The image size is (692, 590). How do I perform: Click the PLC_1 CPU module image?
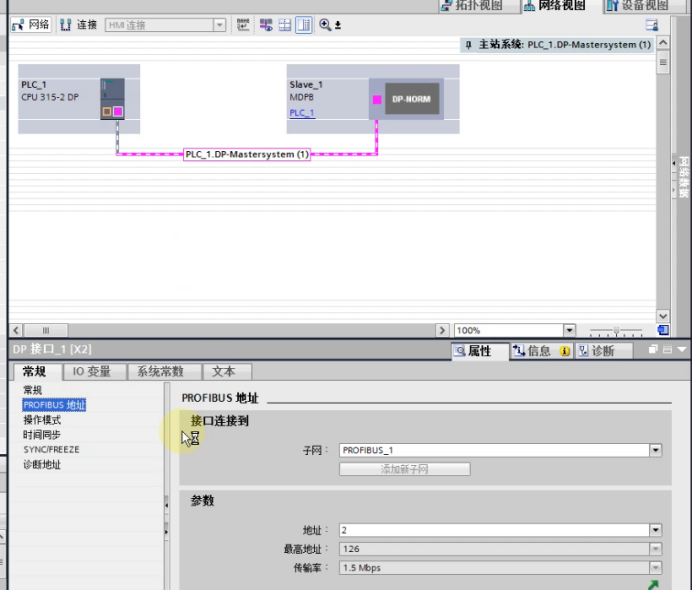coord(112,98)
